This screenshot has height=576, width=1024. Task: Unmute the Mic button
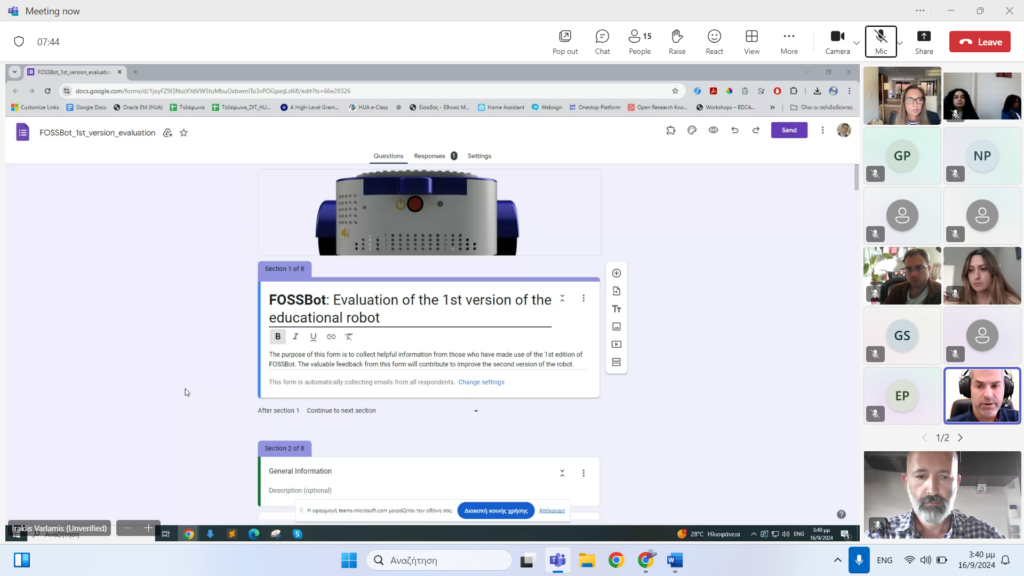click(881, 42)
